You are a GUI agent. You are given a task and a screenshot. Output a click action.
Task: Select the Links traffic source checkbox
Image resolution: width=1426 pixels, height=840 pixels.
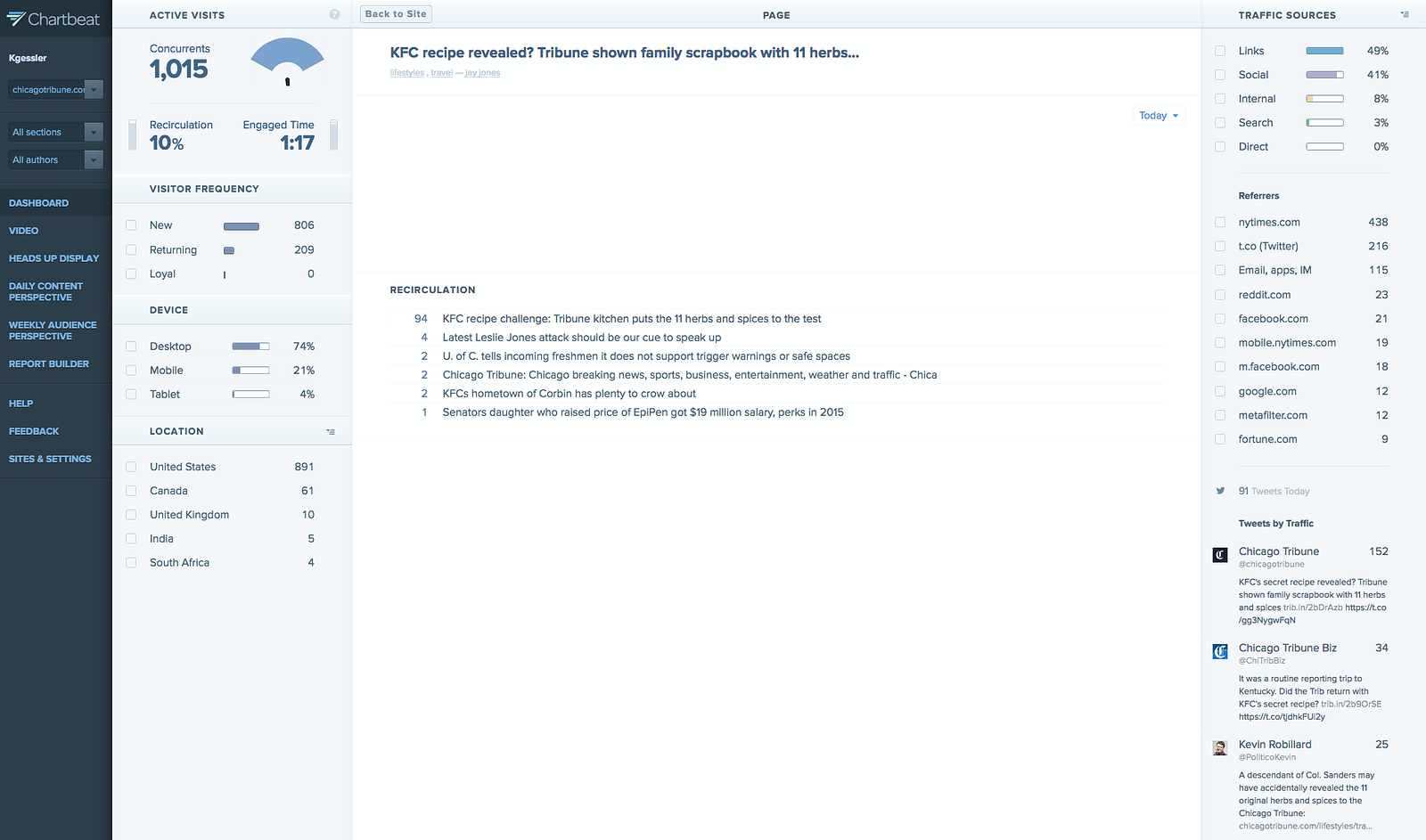[1220, 51]
